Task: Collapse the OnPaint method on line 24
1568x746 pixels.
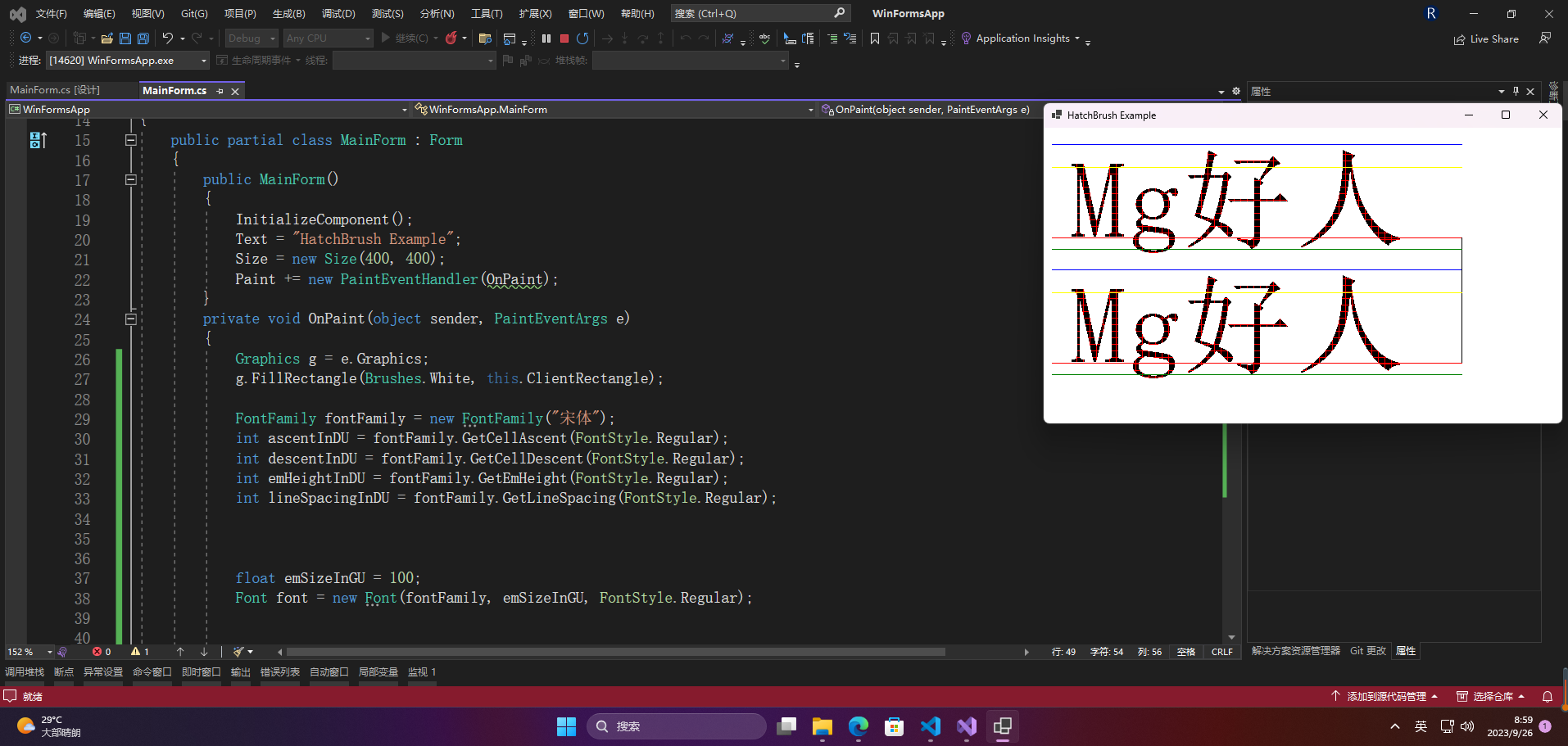Action: coord(130,319)
